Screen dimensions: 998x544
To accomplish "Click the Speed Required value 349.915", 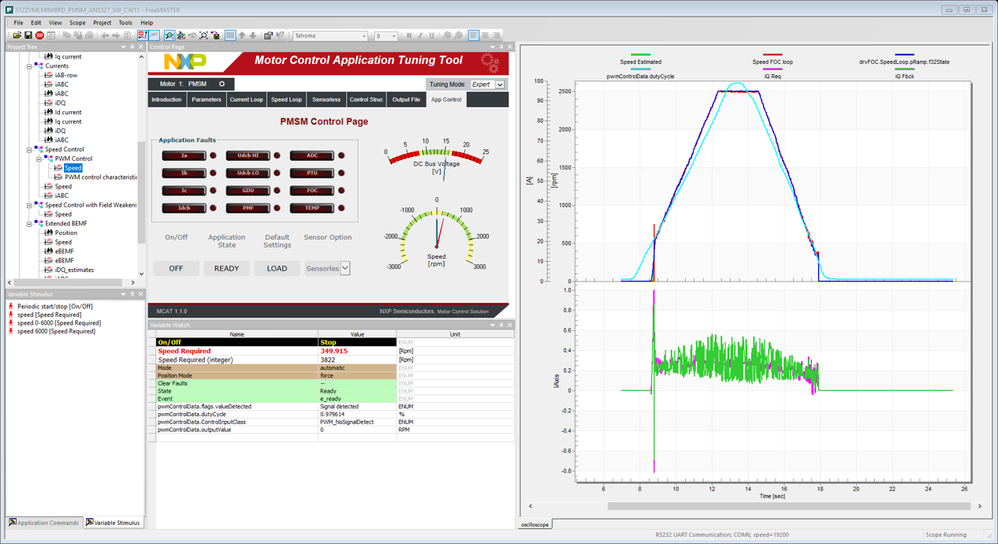I will tap(334, 351).
